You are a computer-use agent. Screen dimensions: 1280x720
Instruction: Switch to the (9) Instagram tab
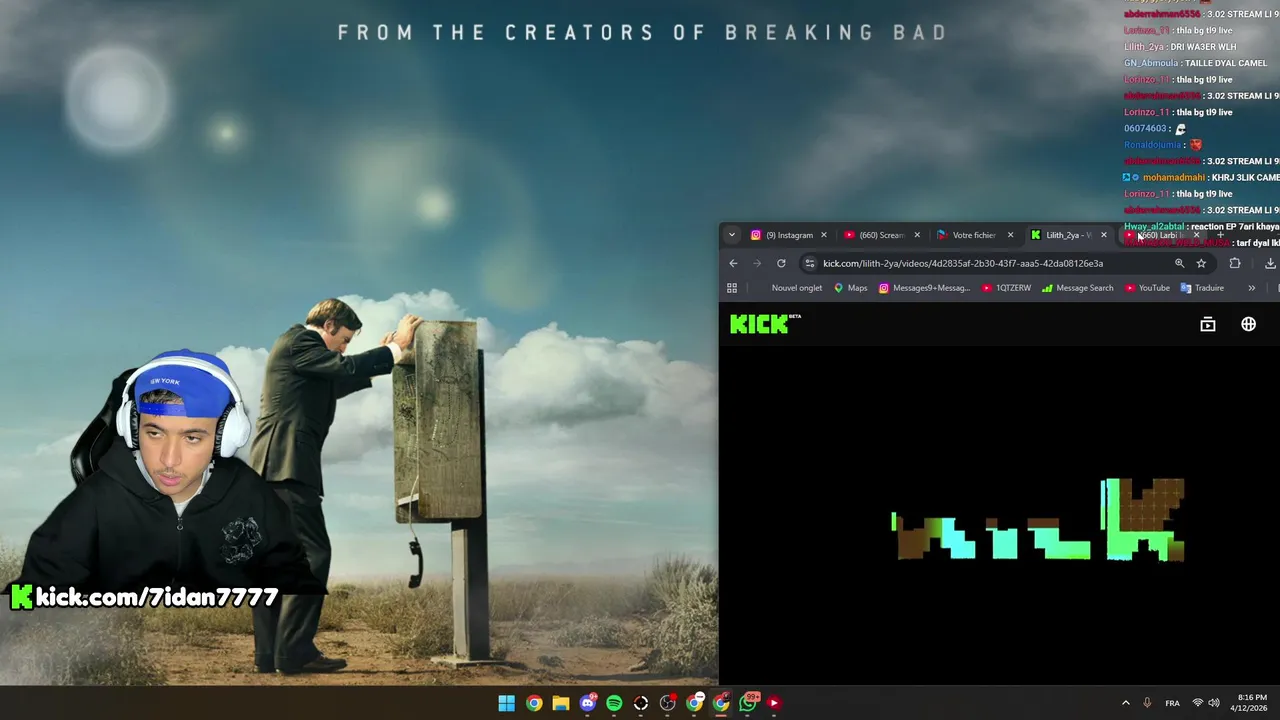pyautogui.click(x=789, y=235)
